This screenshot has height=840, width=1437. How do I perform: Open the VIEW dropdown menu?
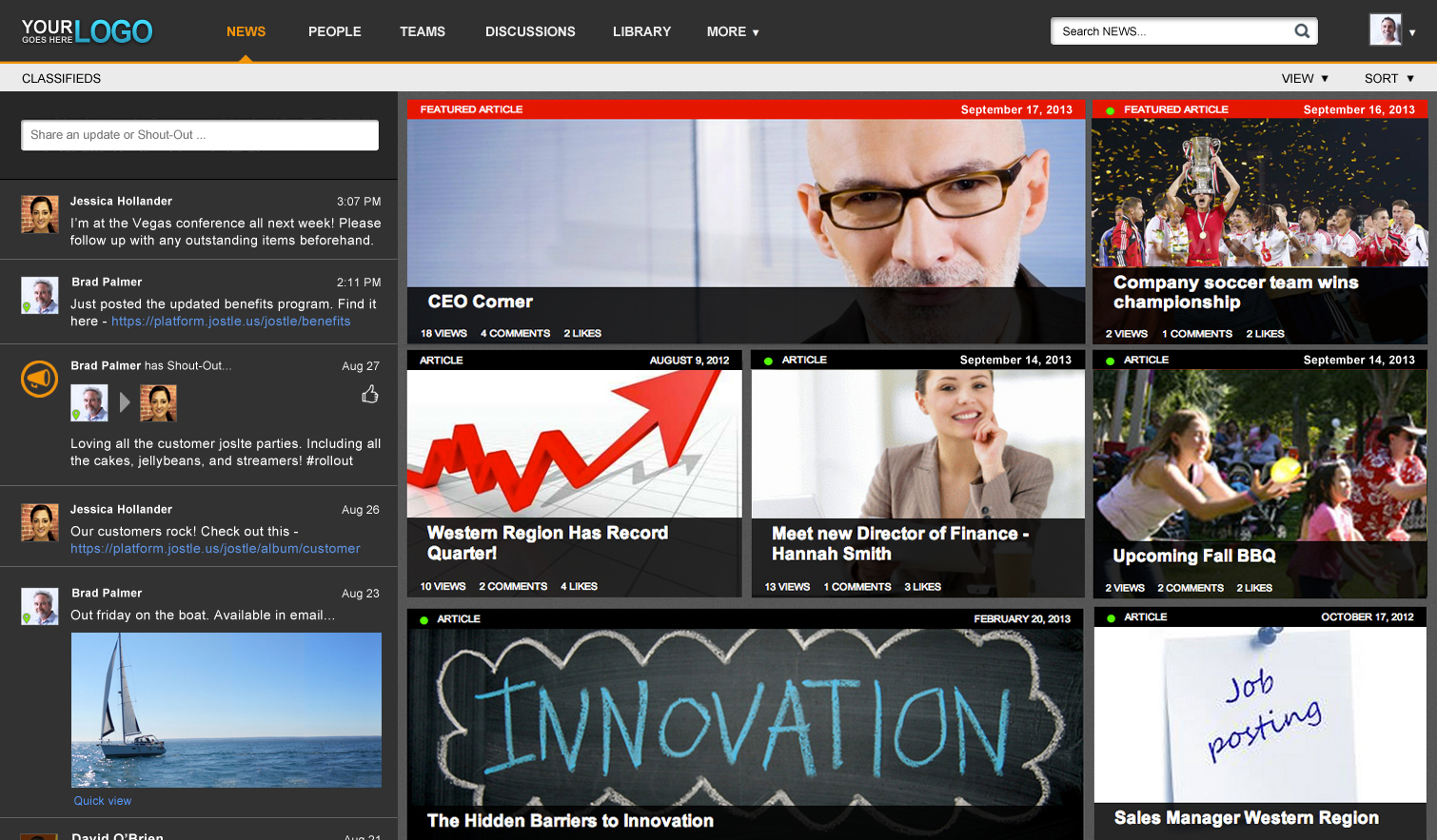pos(1304,78)
